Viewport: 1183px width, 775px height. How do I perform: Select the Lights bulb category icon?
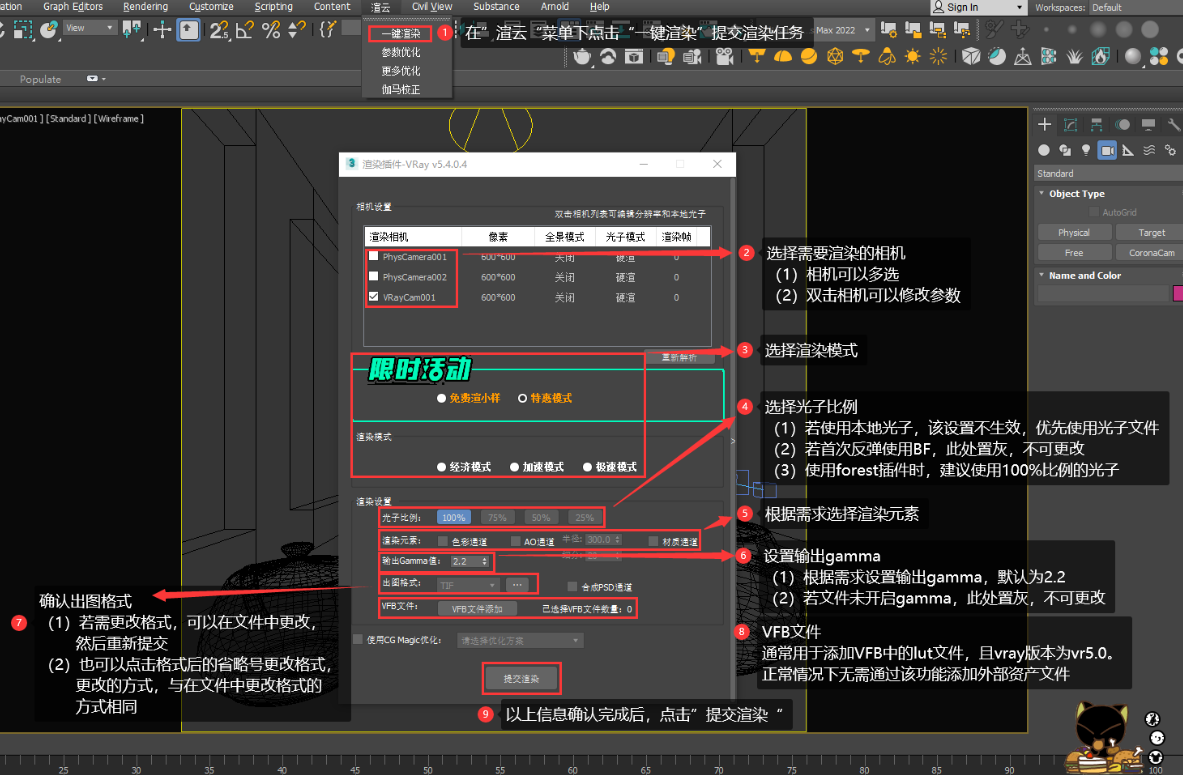1086,150
